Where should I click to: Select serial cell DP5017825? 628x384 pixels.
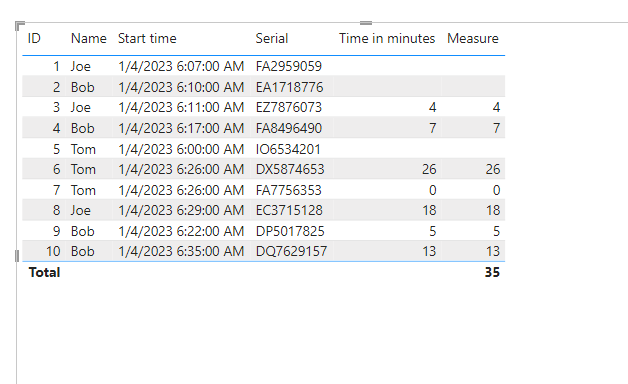click(x=290, y=231)
